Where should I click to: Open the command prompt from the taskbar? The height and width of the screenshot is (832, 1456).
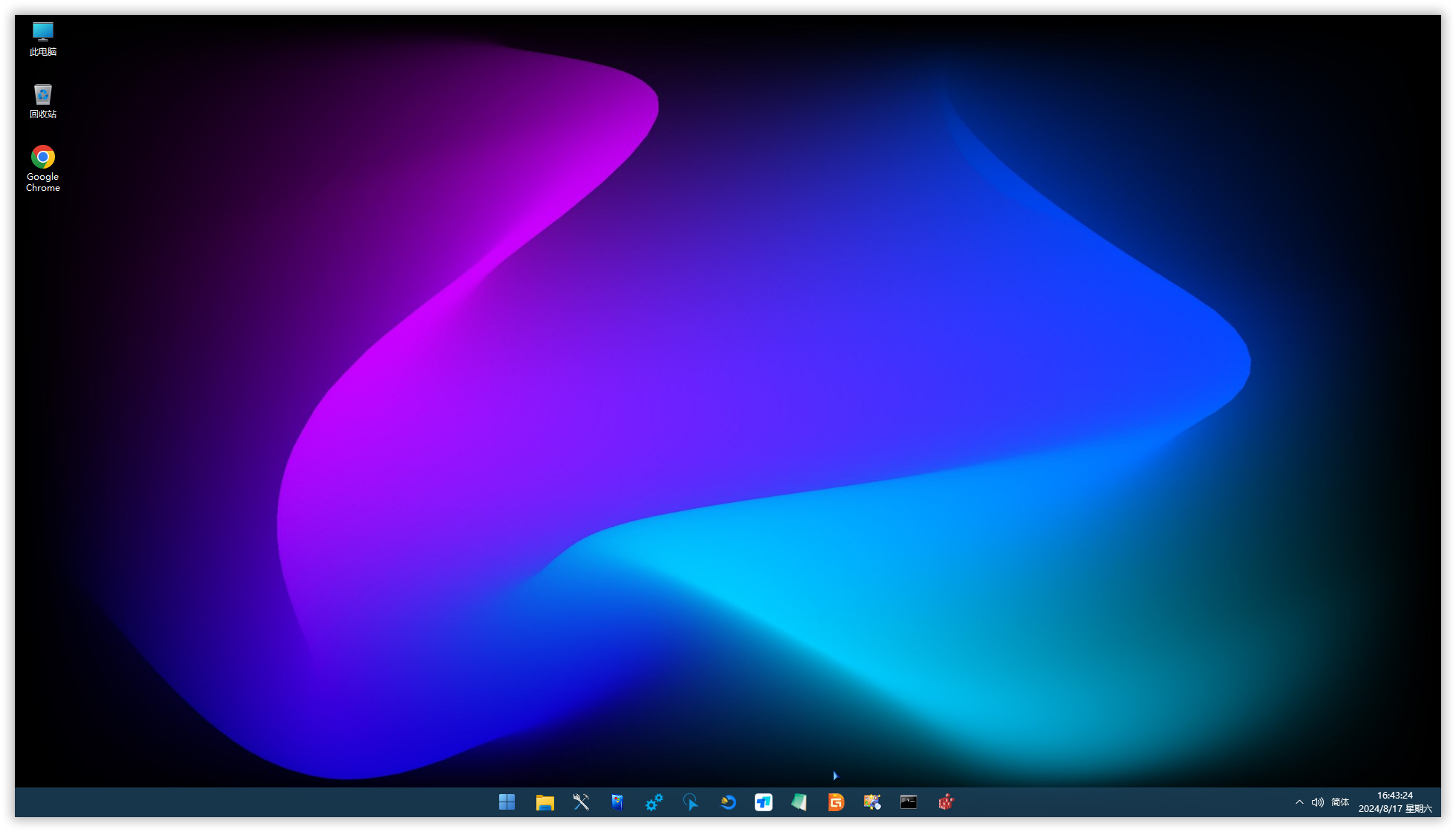pos(909,802)
